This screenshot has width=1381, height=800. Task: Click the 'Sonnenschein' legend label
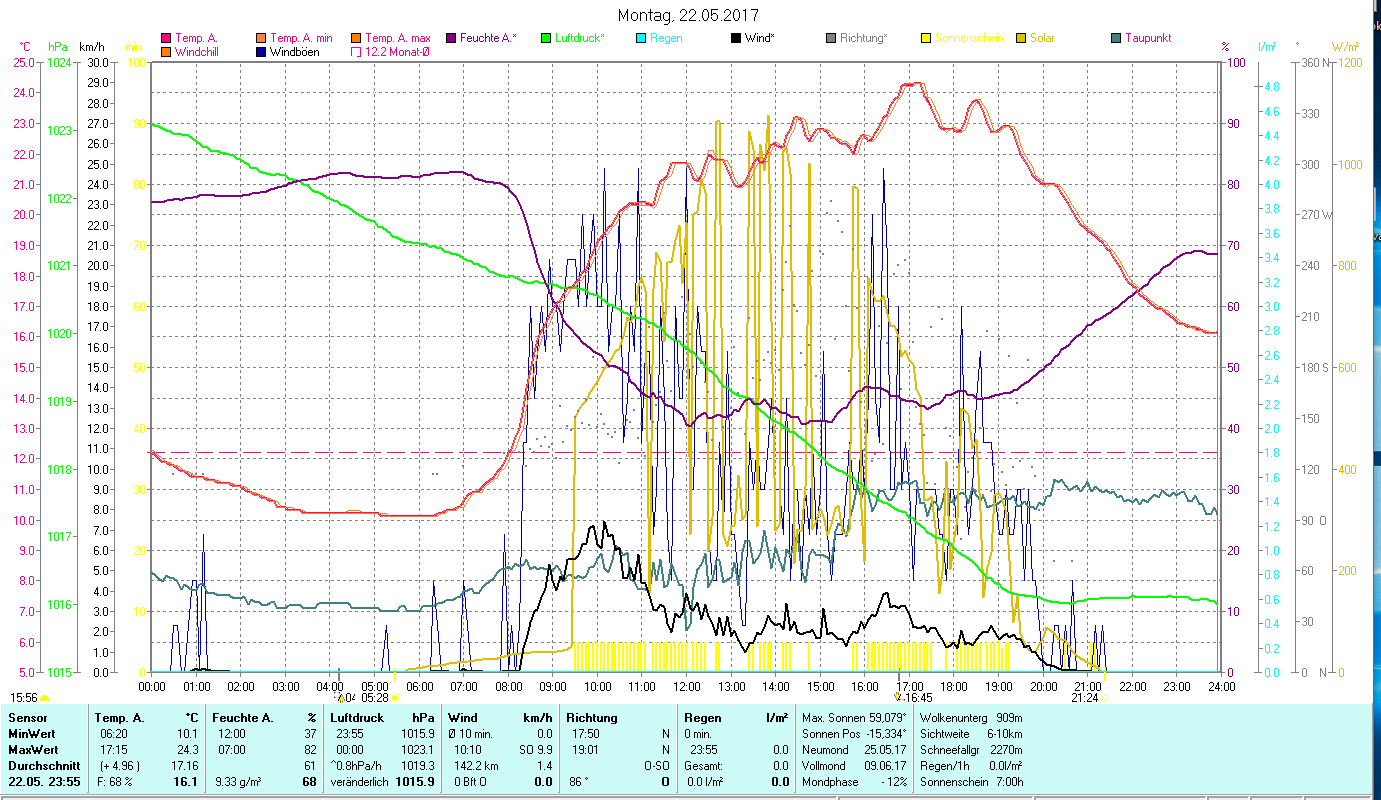(969, 38)
